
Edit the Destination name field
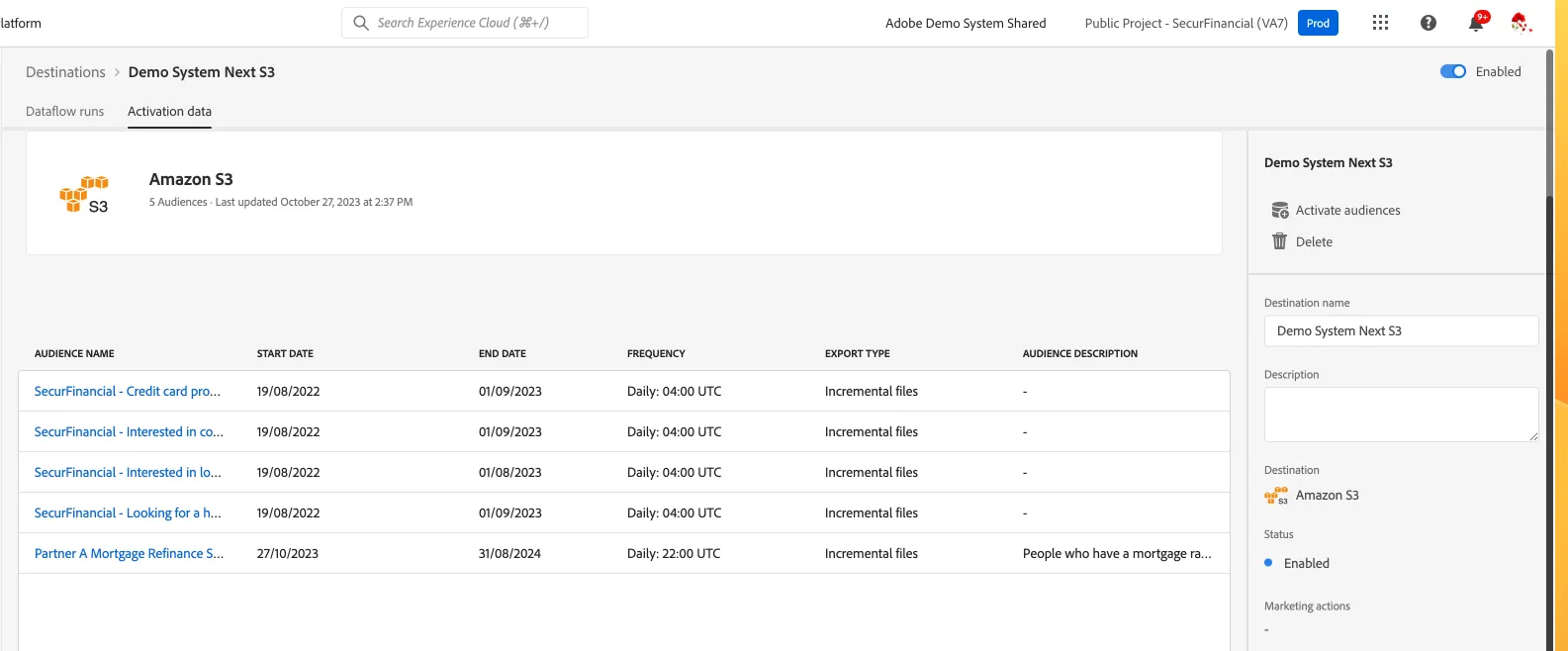pos(1401,330)
